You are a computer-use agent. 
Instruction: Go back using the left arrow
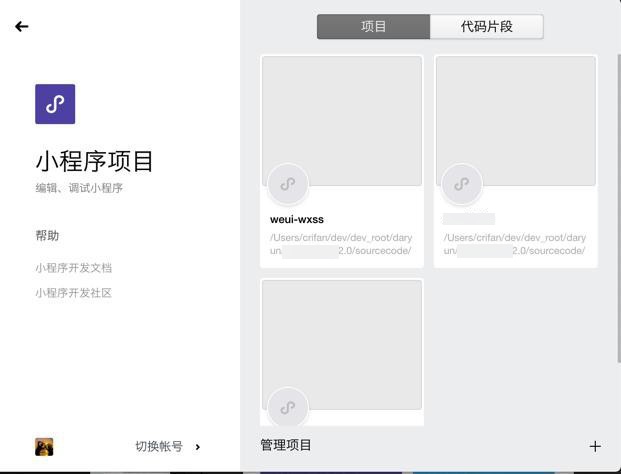pyautogui.click(x=22, y=27)
